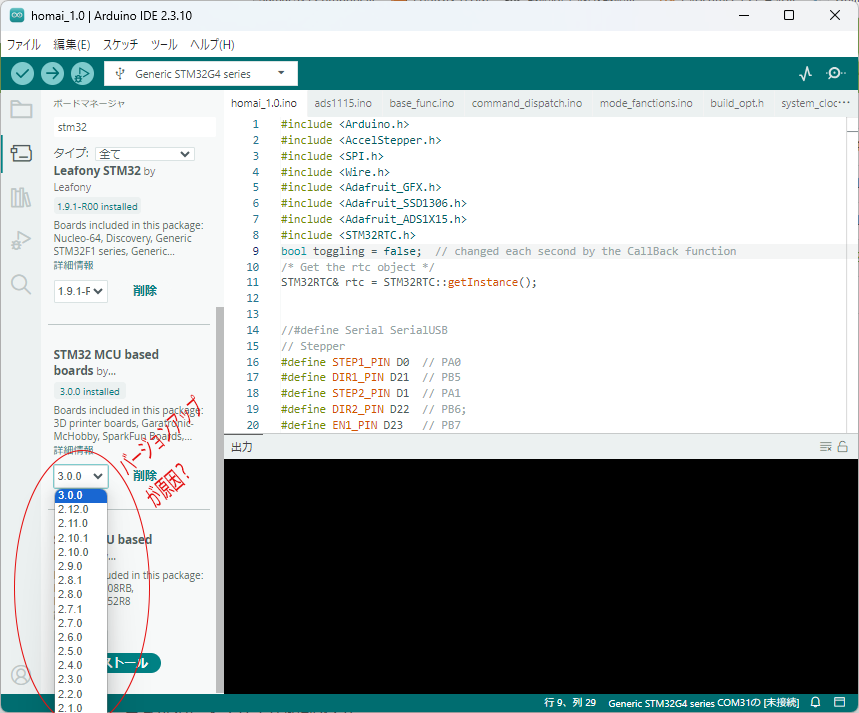Image resolution: width=859 pixels, height=713 pixels.
Task: Open 詳細情報 link under Leafony STM32
Action: point(73,265)
